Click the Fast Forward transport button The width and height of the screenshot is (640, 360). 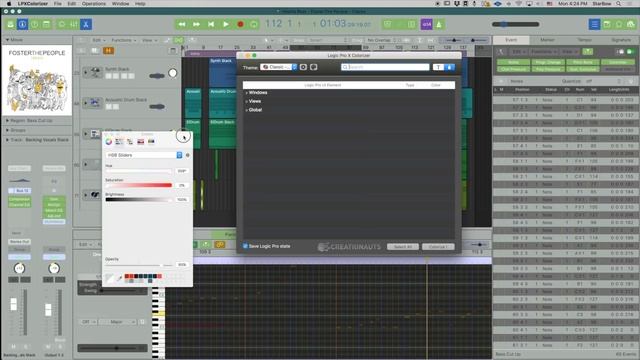click(x=196, y=24)
